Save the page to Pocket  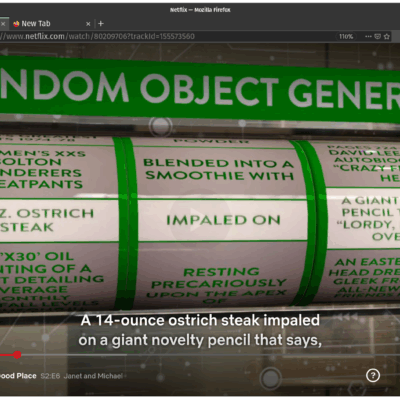pyautogui.click(x=377, y=36)
